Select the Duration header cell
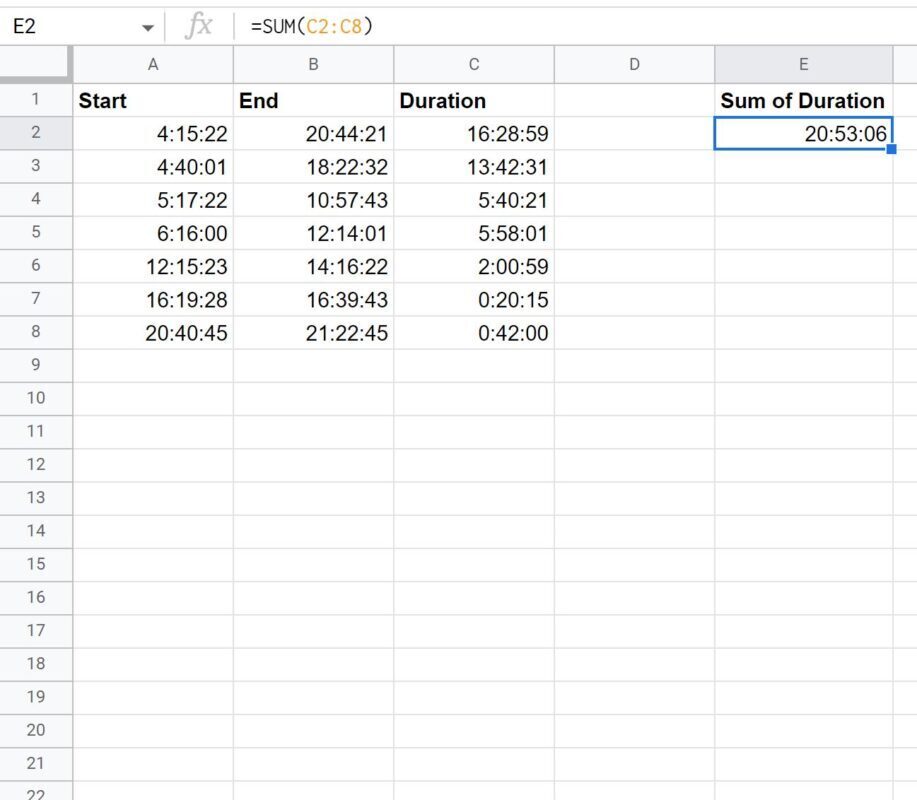 click(474, 100)
